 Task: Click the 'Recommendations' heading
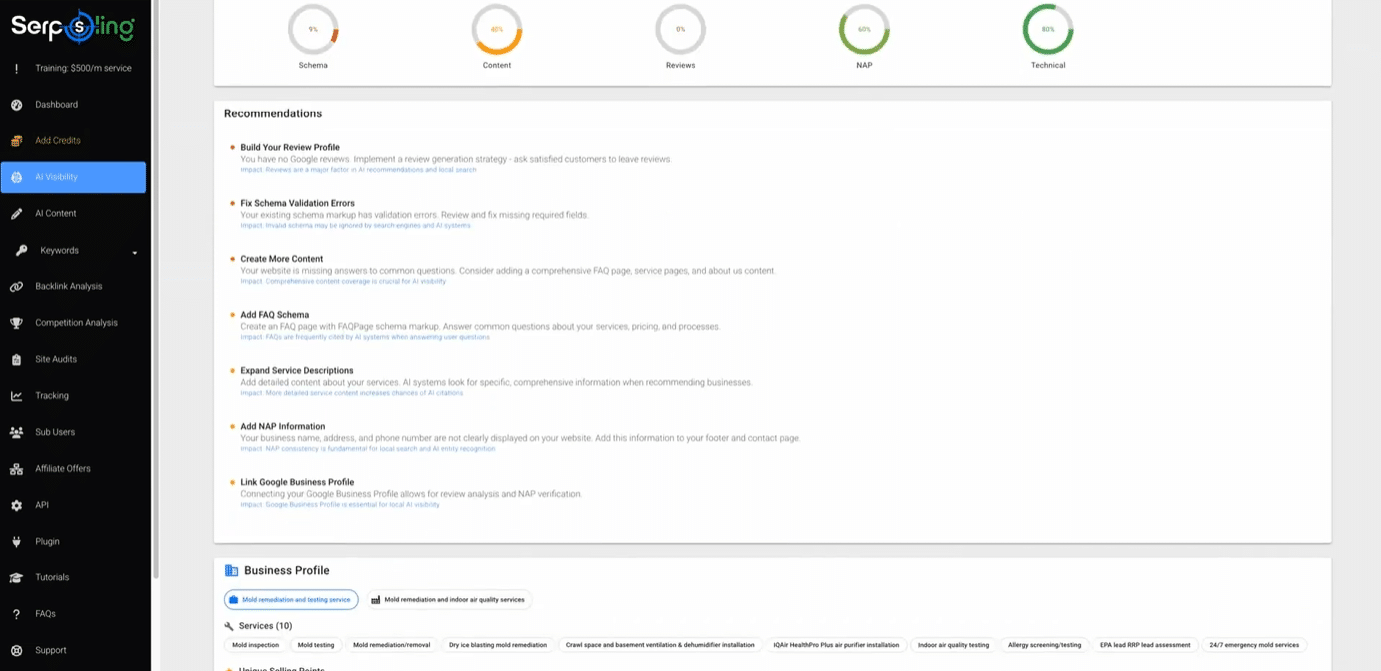pyautogui.click(x=273, y=113)
